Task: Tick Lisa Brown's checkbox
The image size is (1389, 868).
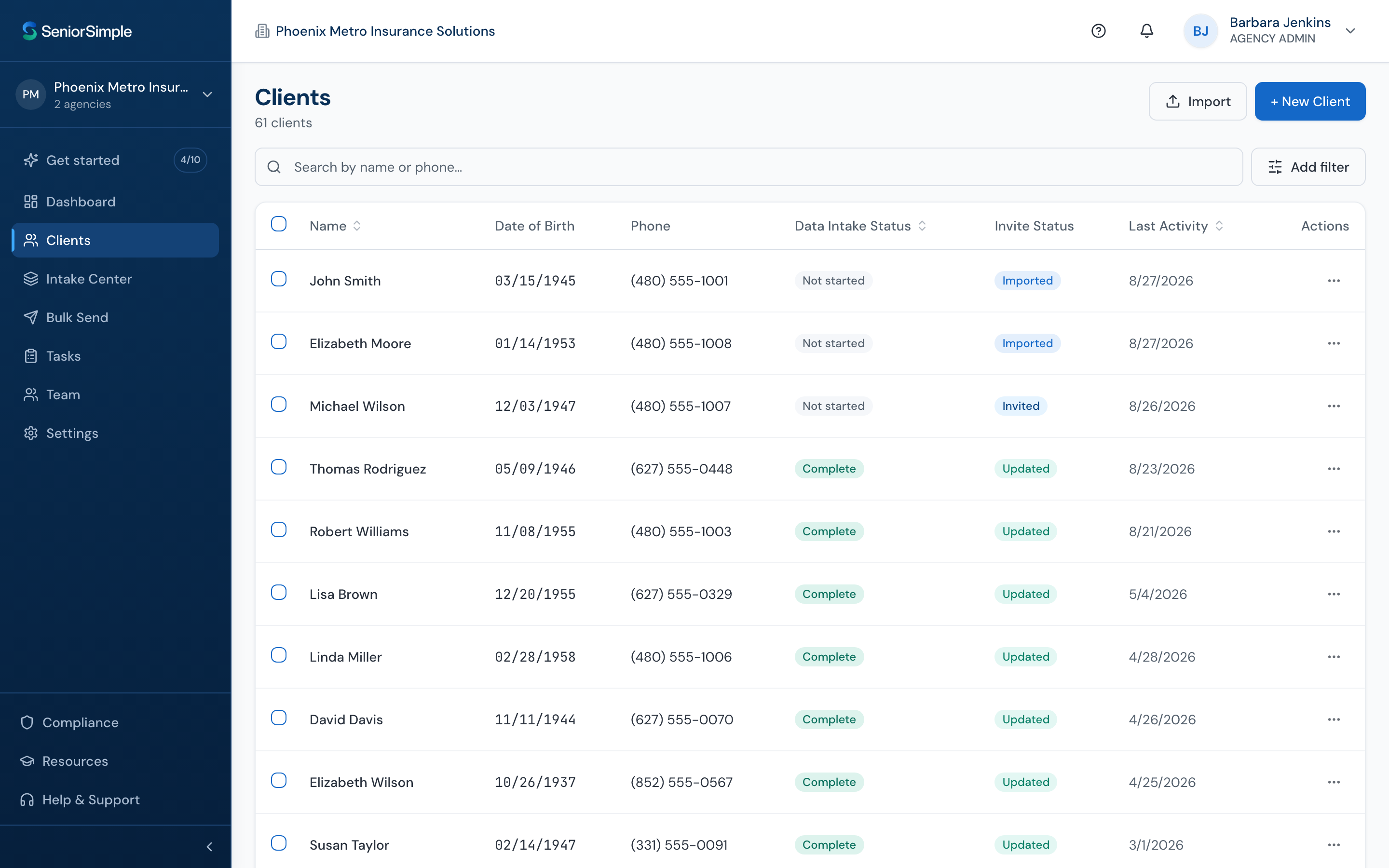Action: coord(278,593)
